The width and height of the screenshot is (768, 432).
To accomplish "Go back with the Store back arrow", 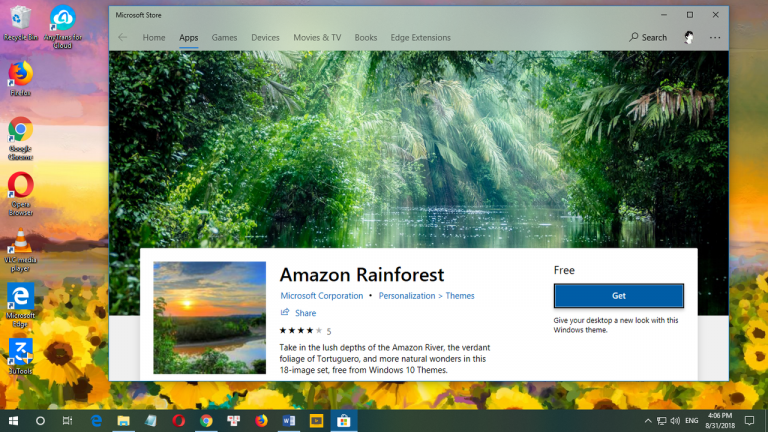I will (122, 37).
